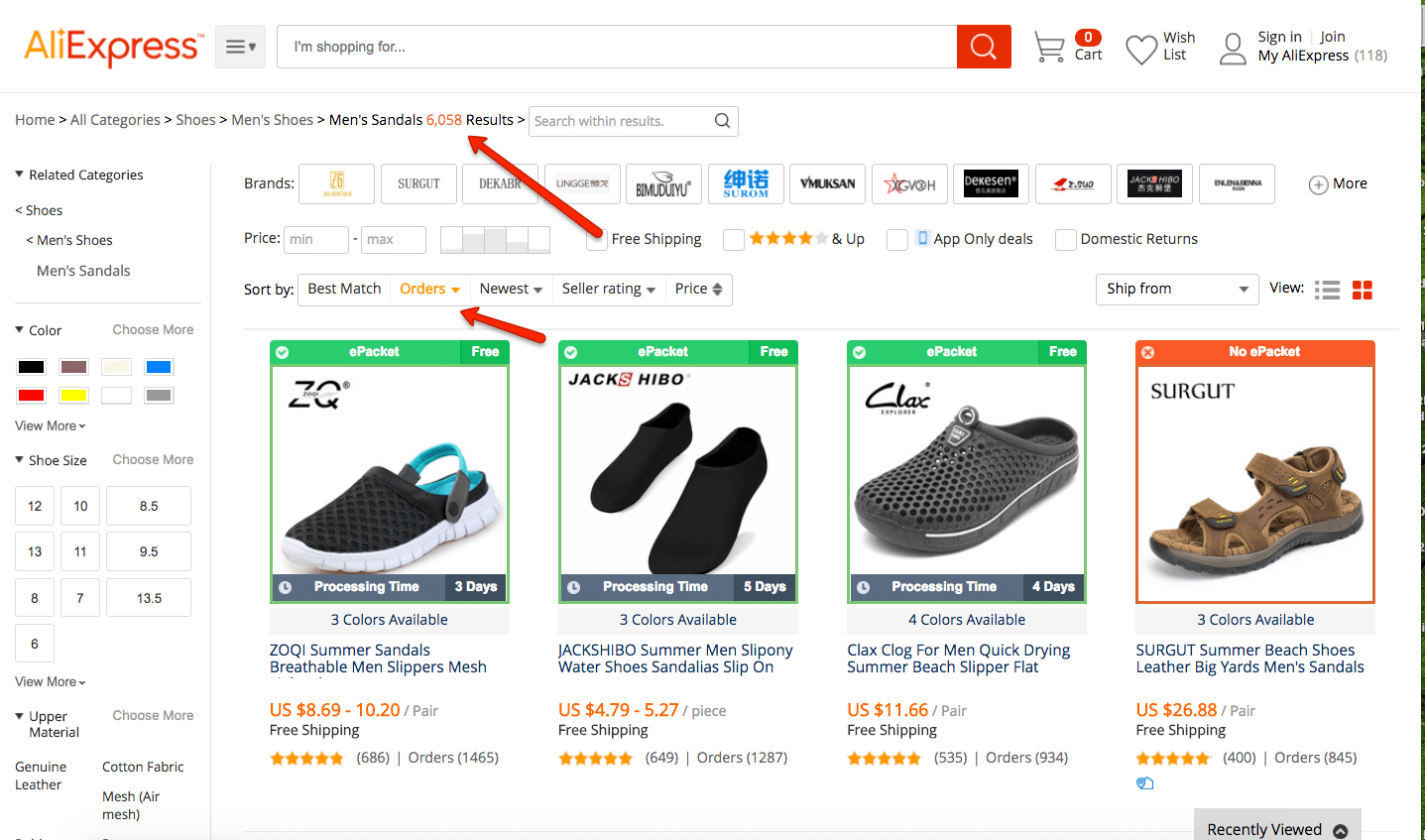Collapse Recently Viewed panel arrow
The image size is (1425, 840).
point(1341,831)
